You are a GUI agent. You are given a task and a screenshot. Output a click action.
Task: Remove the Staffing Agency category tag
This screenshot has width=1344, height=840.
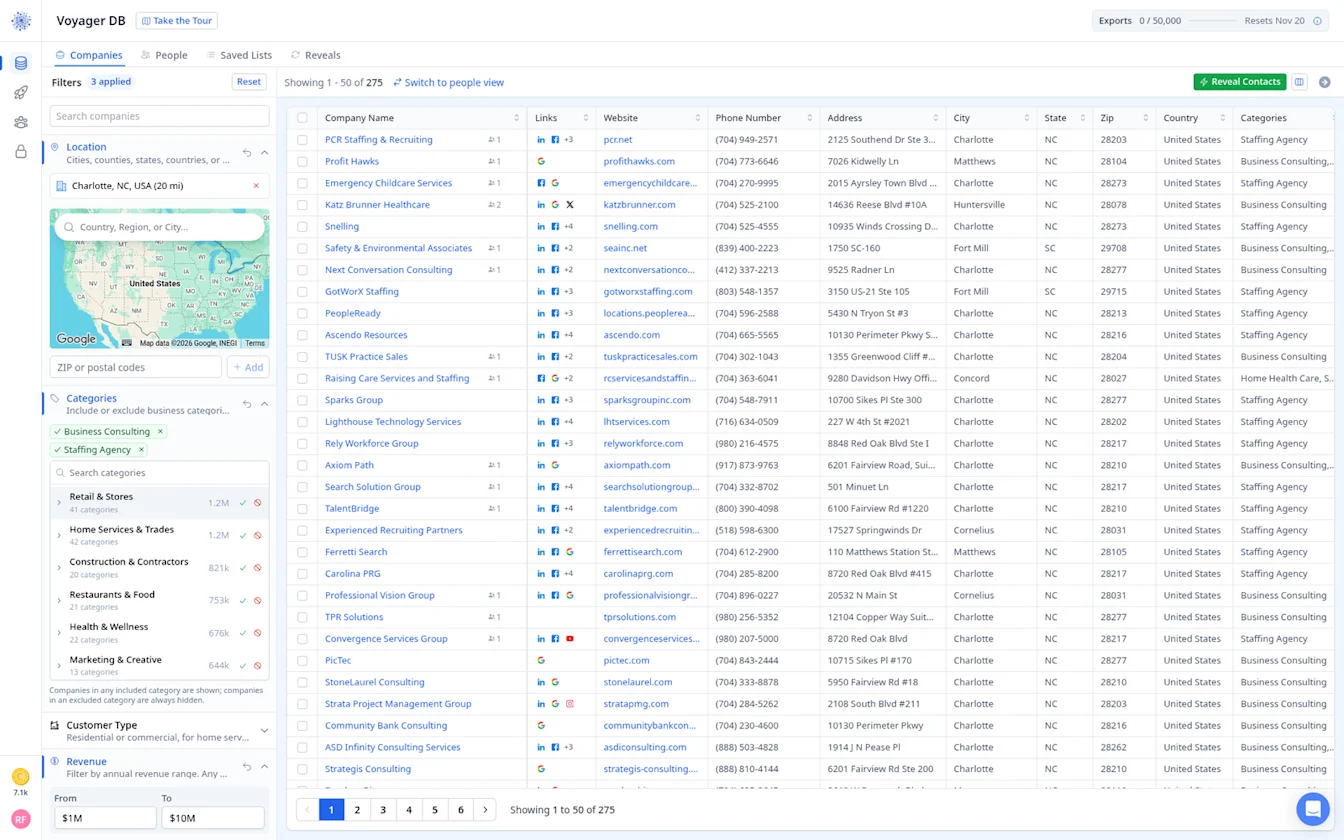pos(141,450)
